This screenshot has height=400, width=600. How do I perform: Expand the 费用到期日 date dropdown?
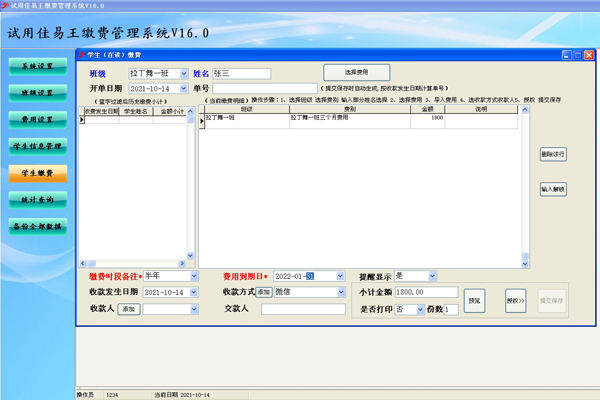340,276
